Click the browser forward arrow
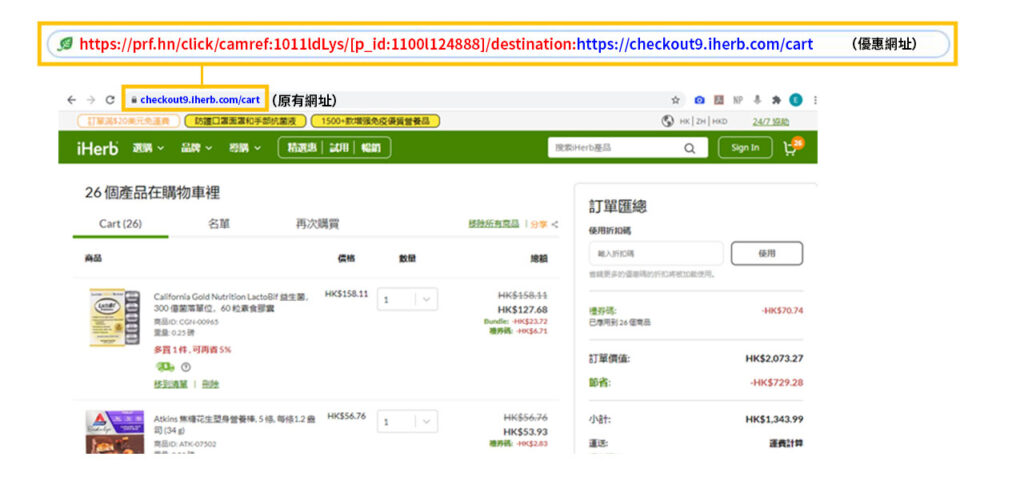This screenshot has width=1024, height=485. (91, 100)
